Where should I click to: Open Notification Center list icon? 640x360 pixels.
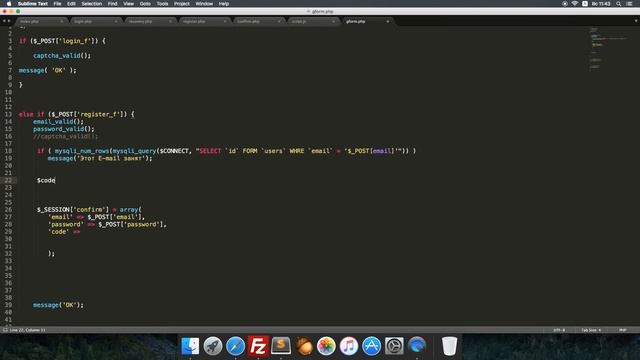pyautogui.click(x=629, y=4)
